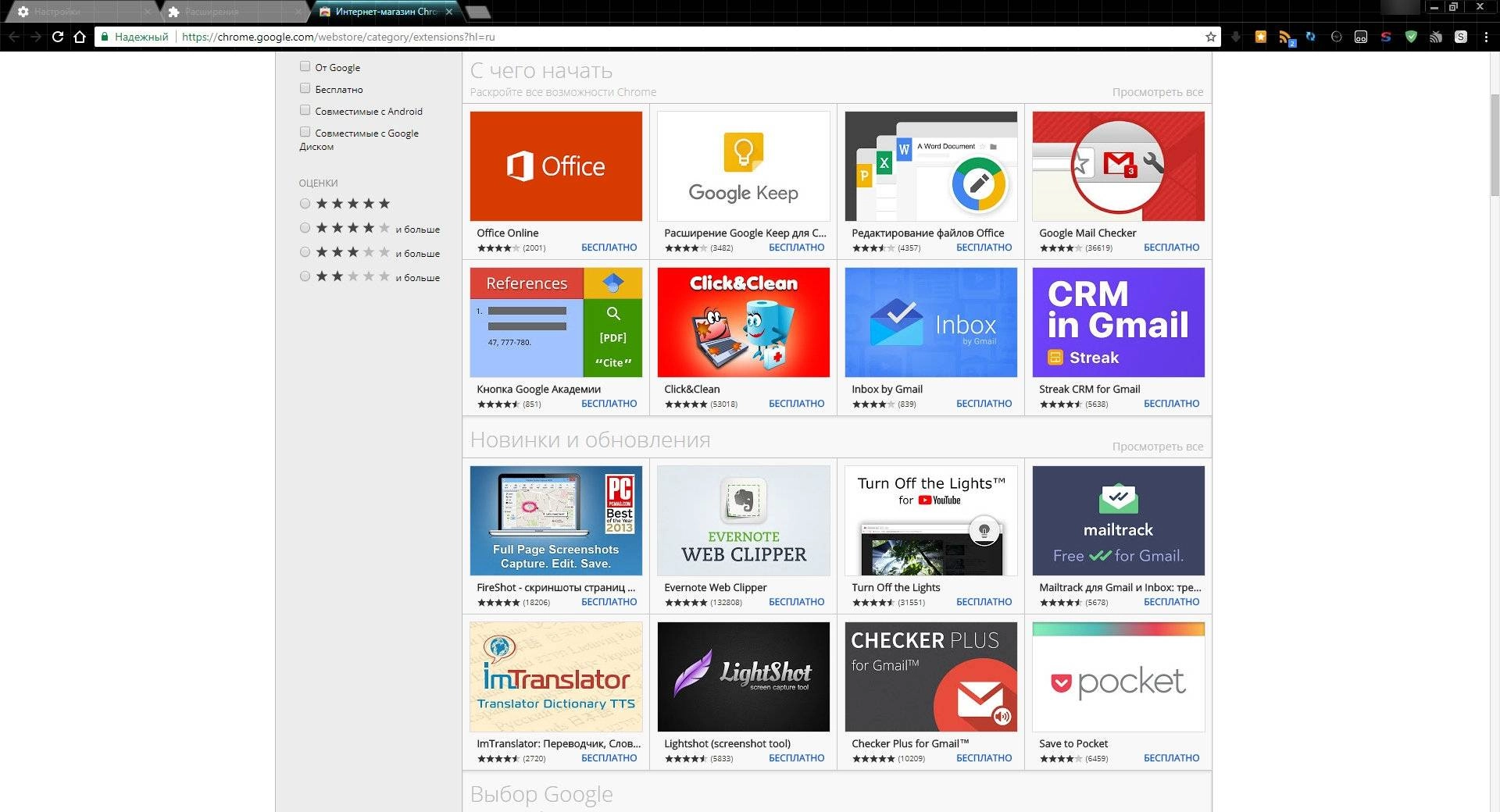Open the Google Scholar References tile
Image resolution: width=1500 pixels, height=812 pixels.
coord(556,322)
